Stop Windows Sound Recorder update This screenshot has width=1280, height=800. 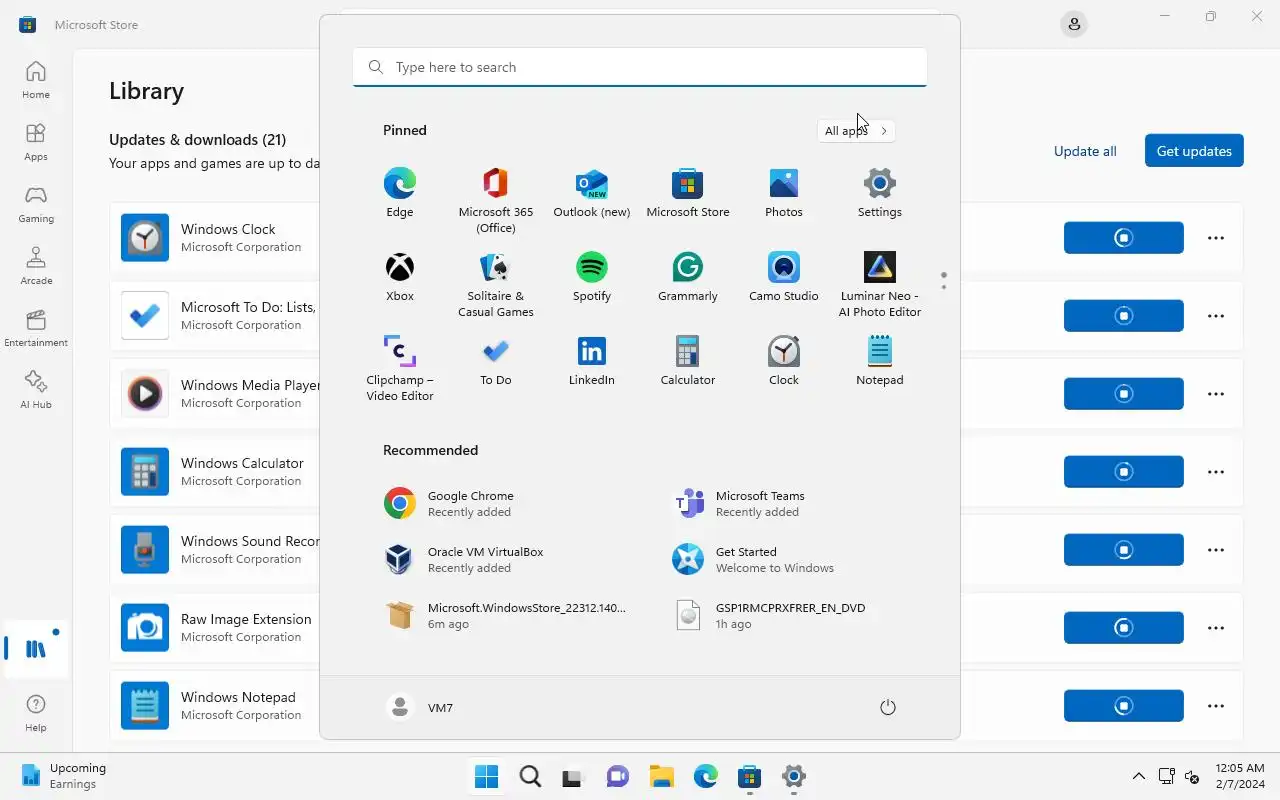click(1124, 550)
